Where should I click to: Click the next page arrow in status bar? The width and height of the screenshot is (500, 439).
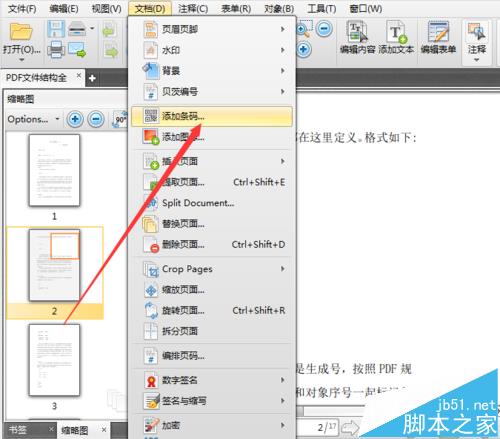[x=350, y=427]
